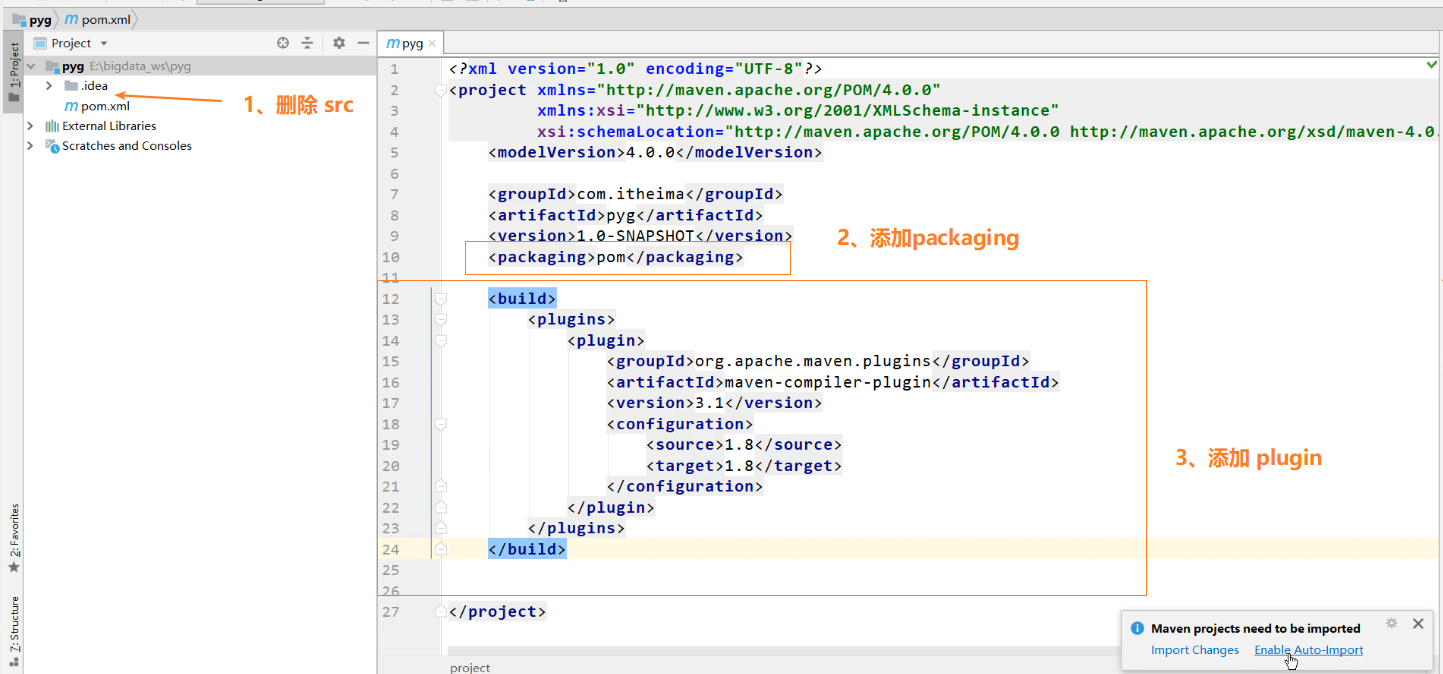Hide the Project tool window

(x=364, y=43)
